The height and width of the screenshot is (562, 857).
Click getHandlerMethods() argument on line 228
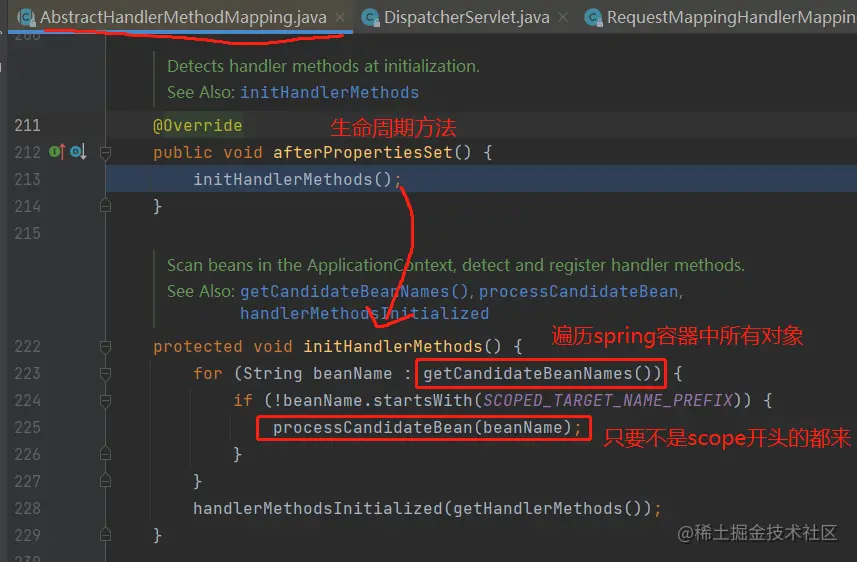pyautogui.click(x=547, y=508)
